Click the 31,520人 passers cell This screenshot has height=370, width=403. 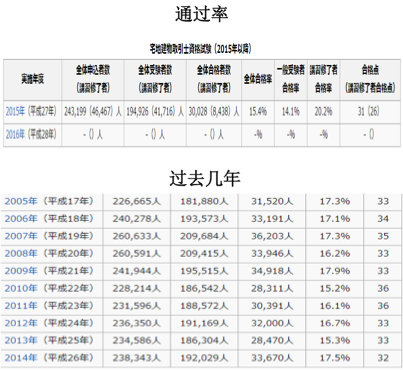pos(272,201)
